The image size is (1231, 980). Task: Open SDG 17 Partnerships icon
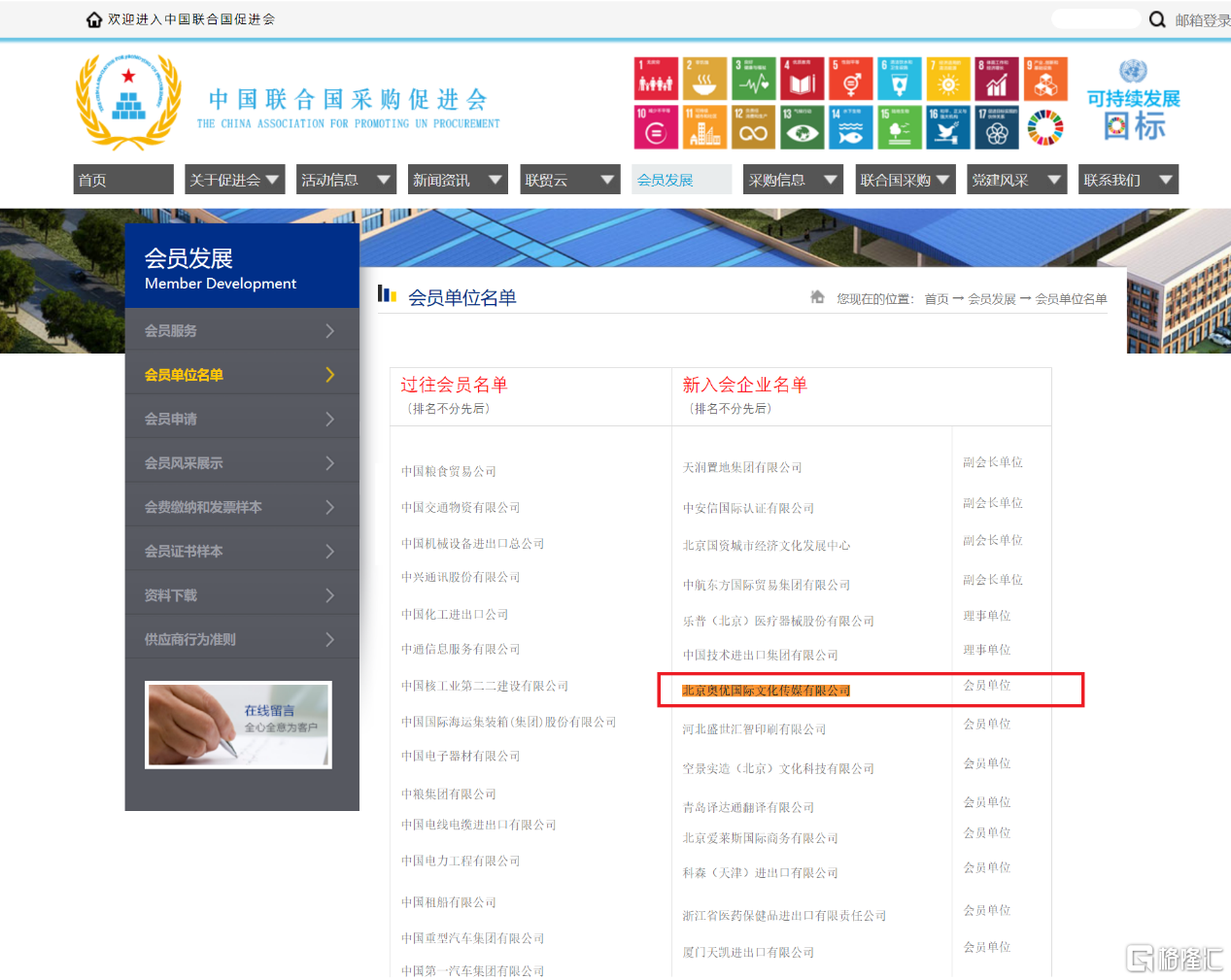(996, 127)
